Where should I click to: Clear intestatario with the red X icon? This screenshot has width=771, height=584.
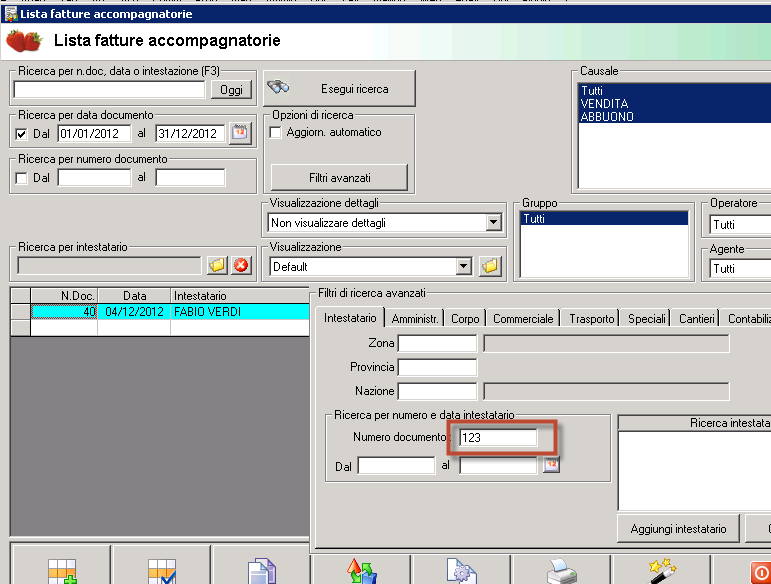point(241,265)
